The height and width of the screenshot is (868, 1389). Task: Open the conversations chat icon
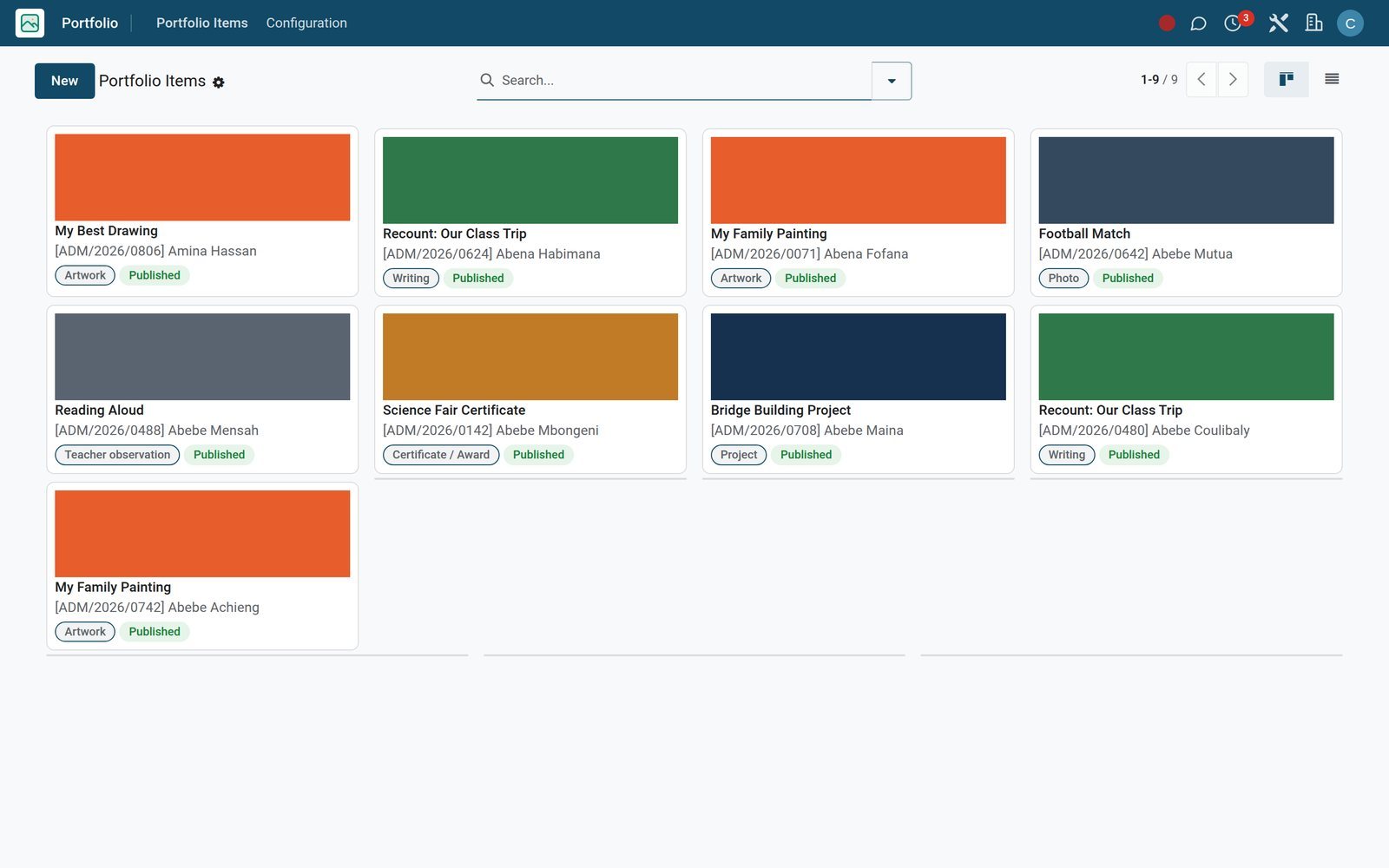pos(1198,23)
